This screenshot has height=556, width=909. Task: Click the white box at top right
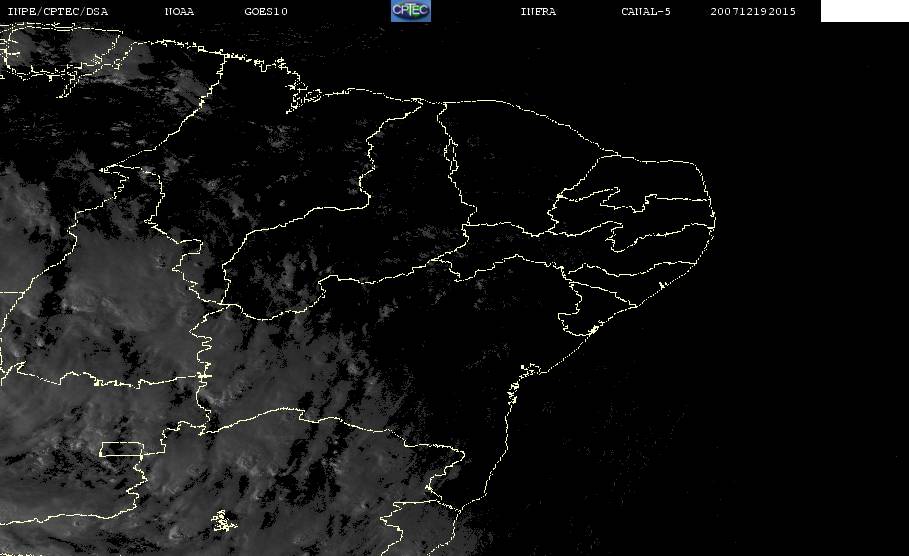865,11
